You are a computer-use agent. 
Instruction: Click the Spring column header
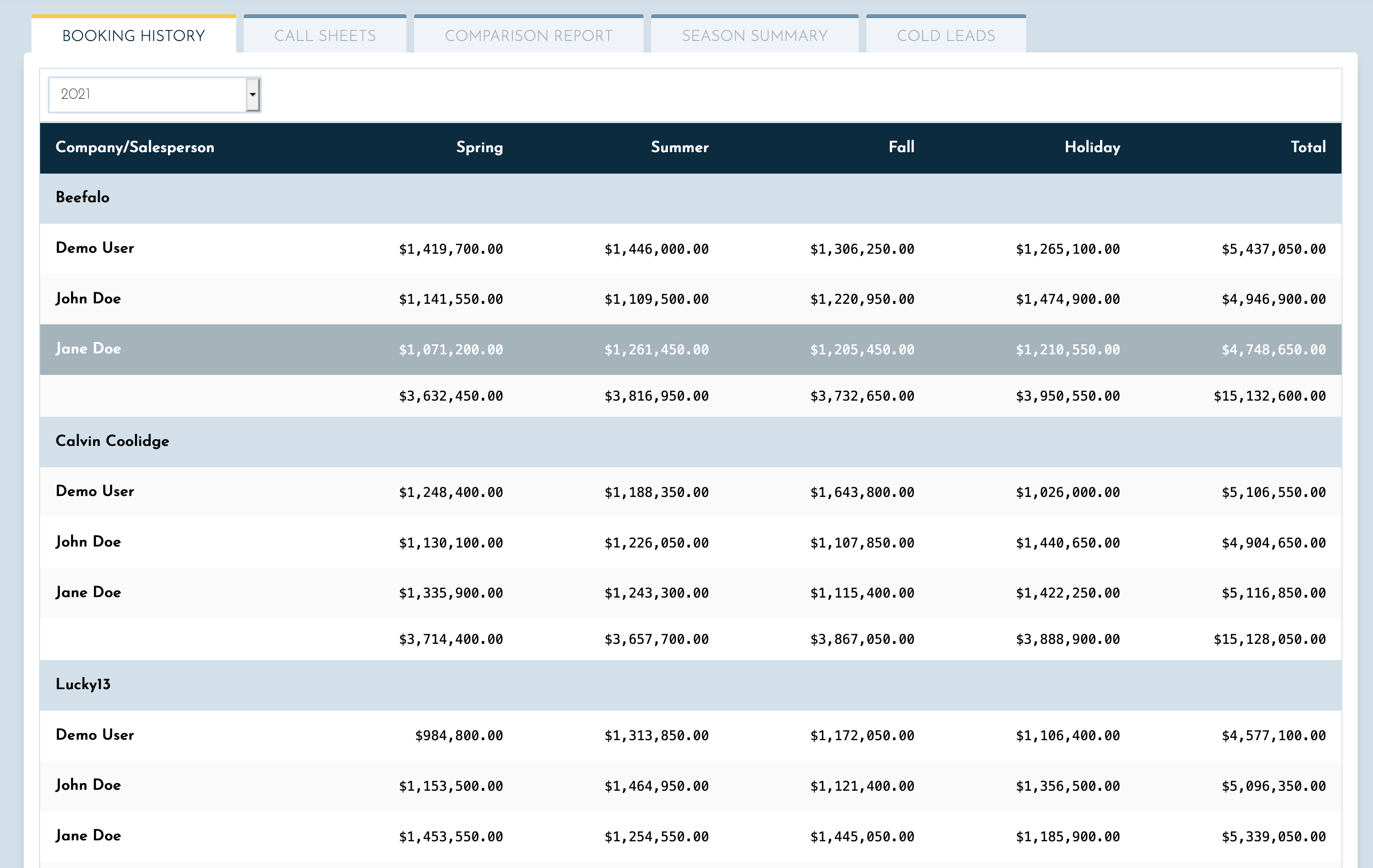(479, 147)
